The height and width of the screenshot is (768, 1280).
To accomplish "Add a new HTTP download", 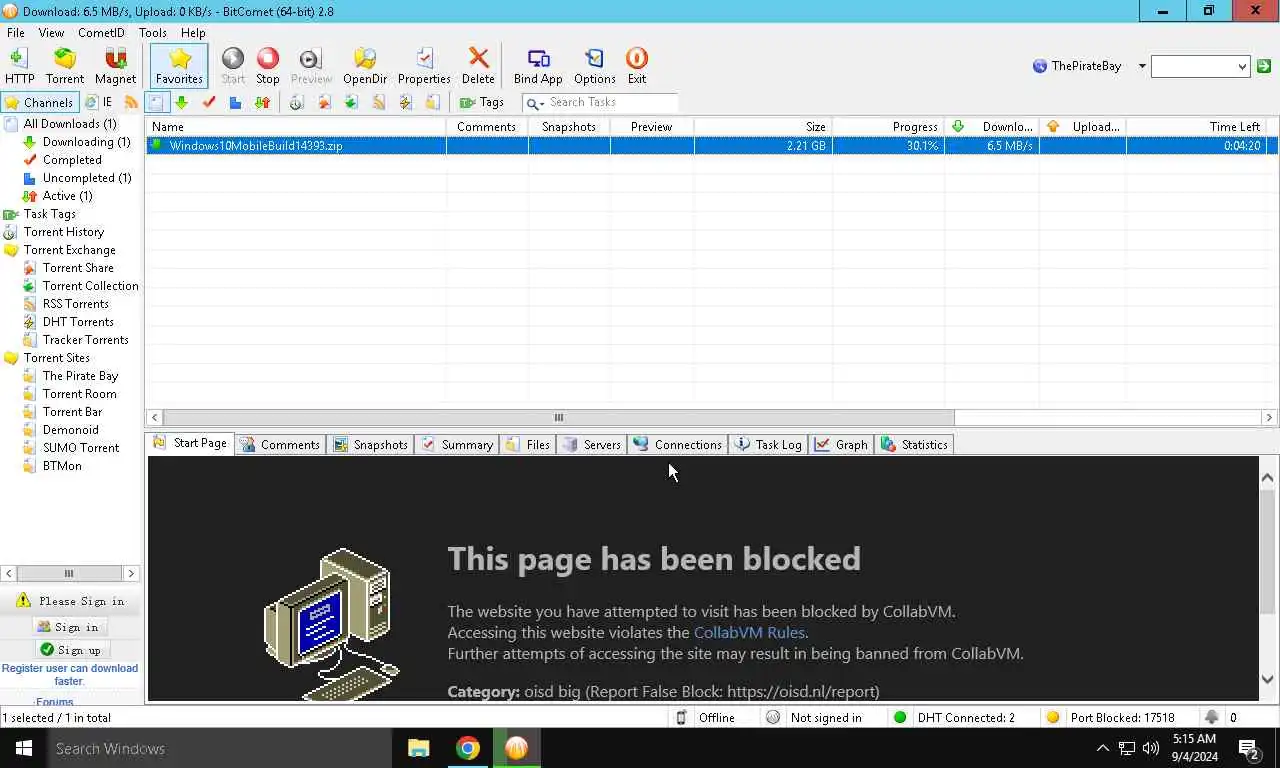I will click(19, 66).
